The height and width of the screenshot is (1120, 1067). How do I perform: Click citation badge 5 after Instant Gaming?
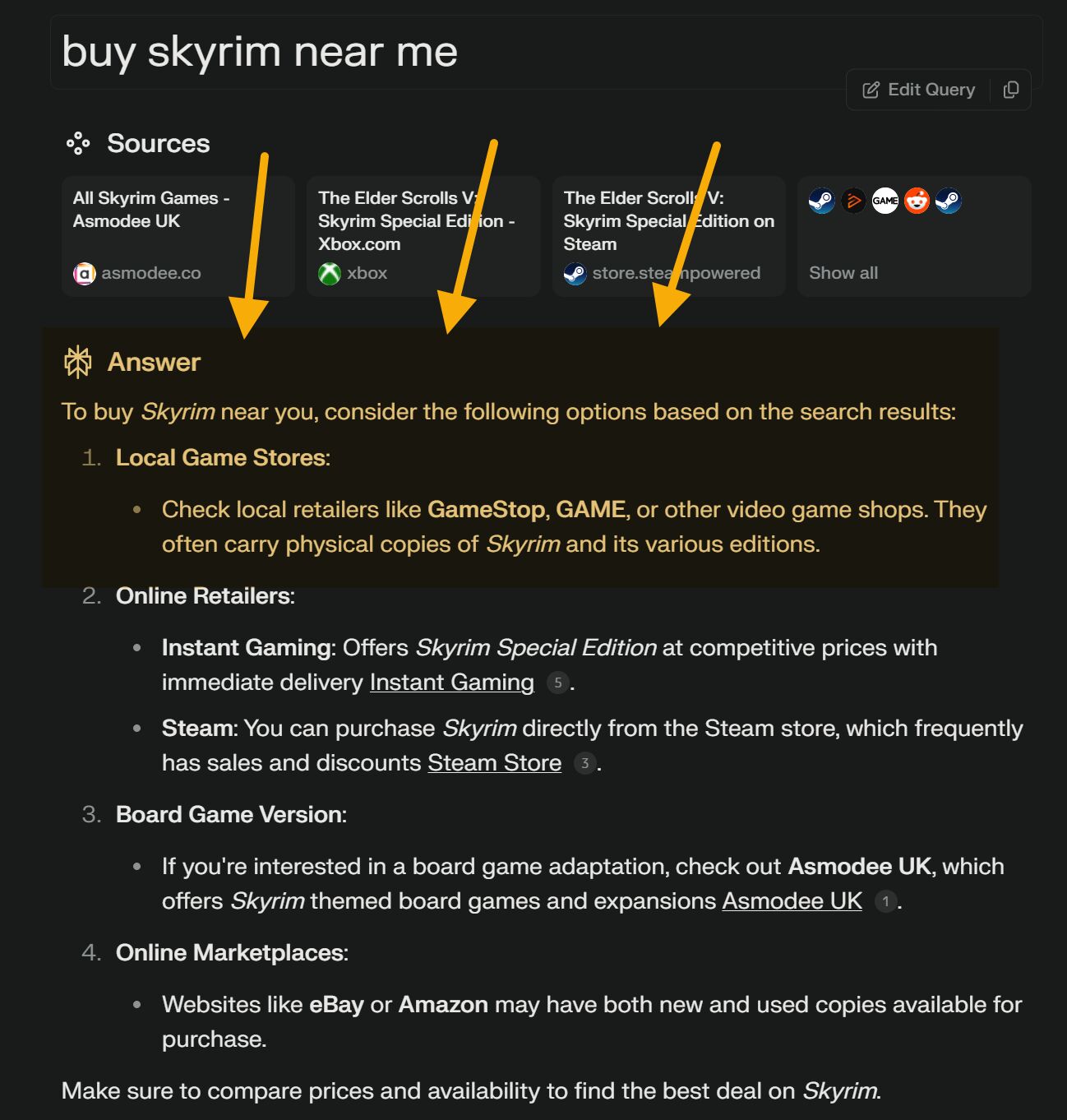tap(558, 682)
